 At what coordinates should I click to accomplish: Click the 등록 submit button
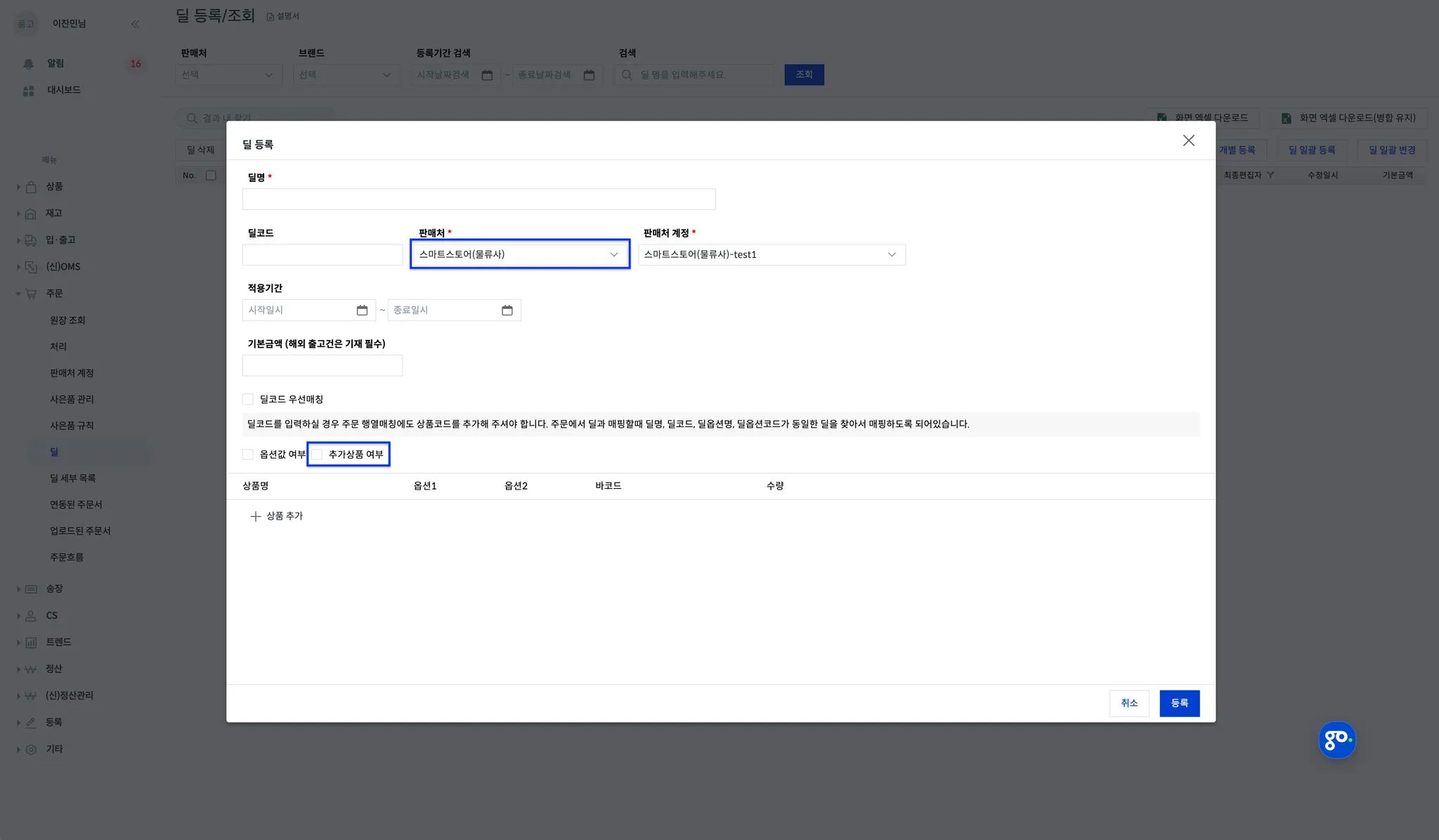point(1179,703)
